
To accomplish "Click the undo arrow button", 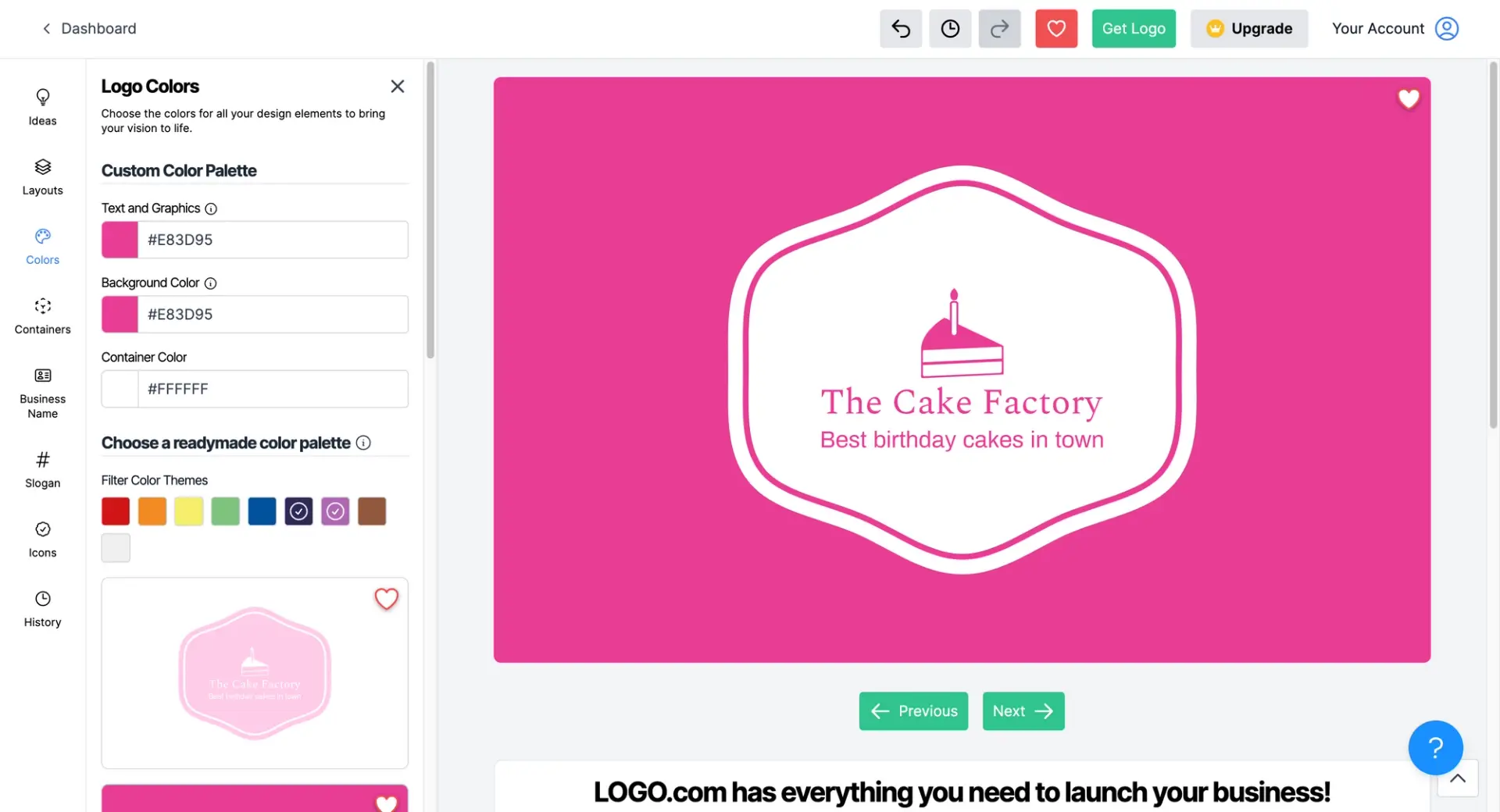I will click(900, 29).
